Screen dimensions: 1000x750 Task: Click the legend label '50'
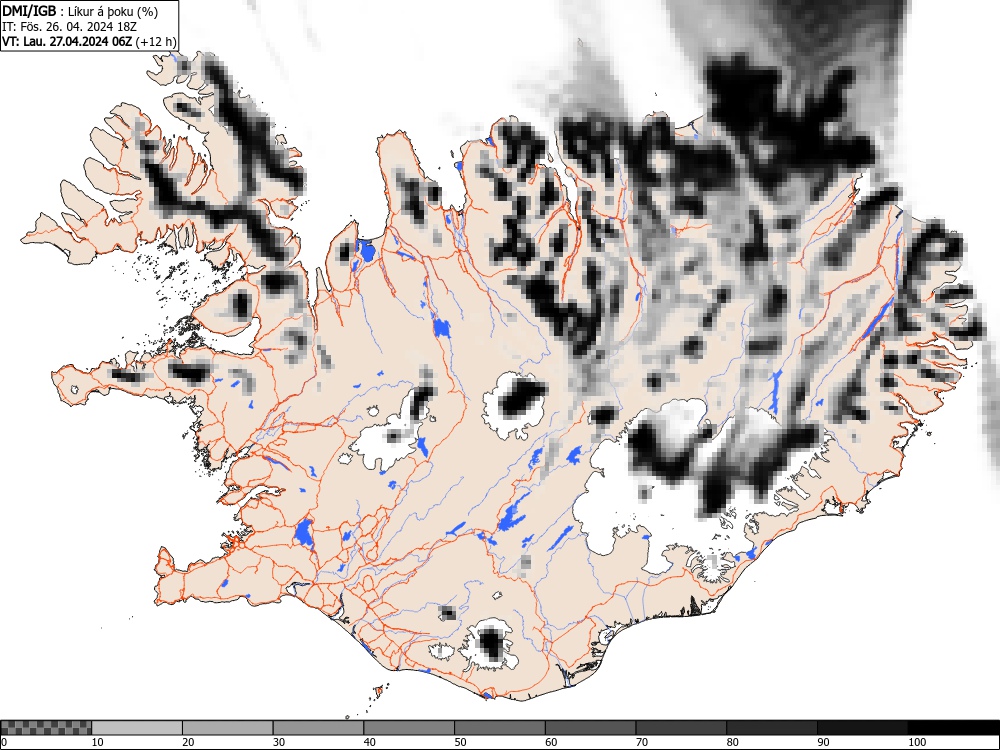coord(460,742)
